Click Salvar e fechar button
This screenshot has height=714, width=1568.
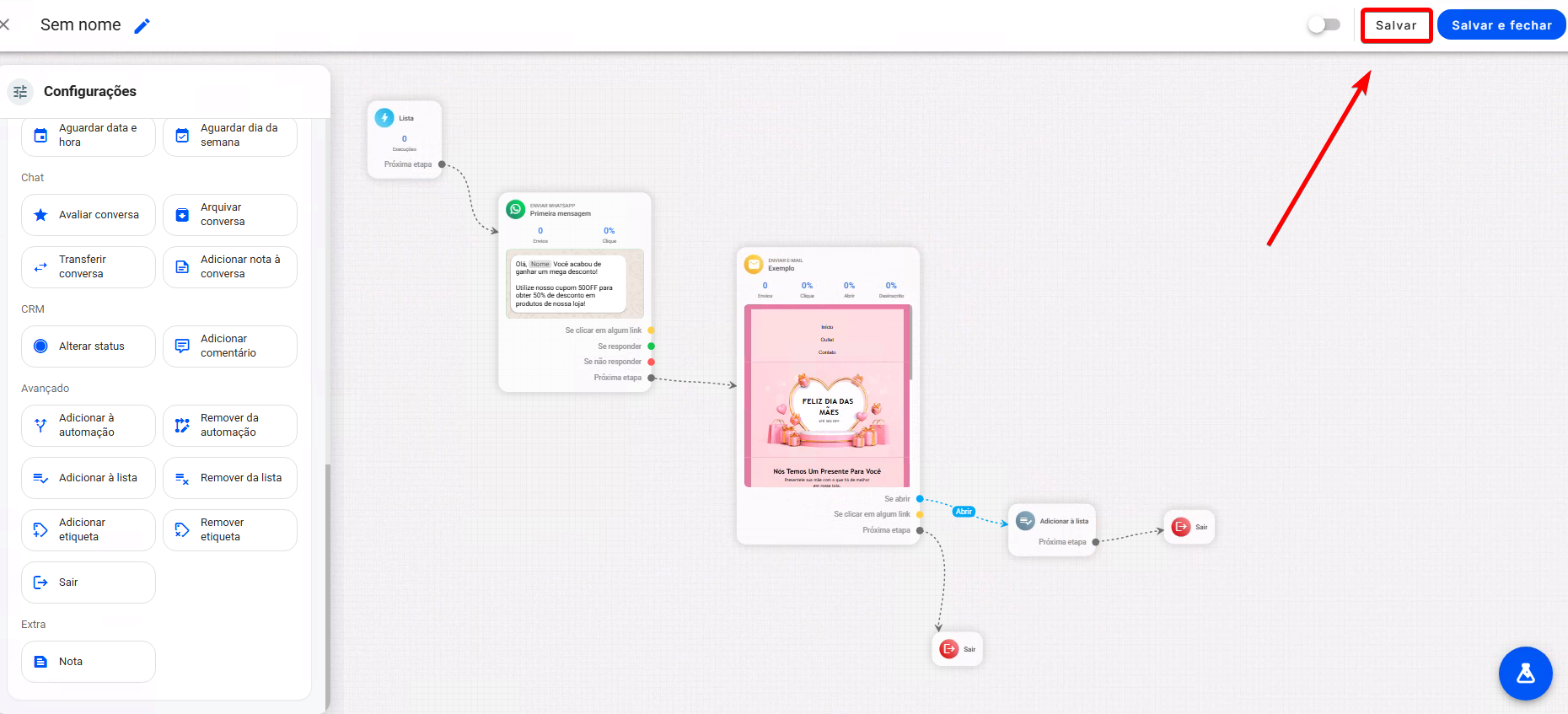[1501, 25]
